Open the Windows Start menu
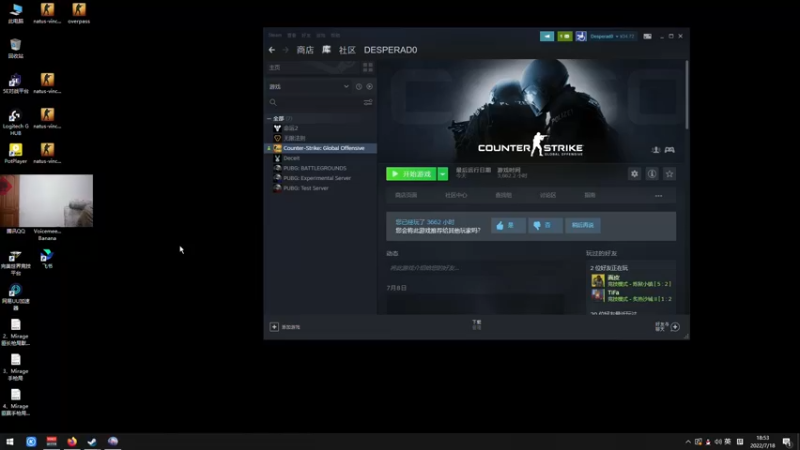This screenshot has width=800, height=450. [10, 441]
